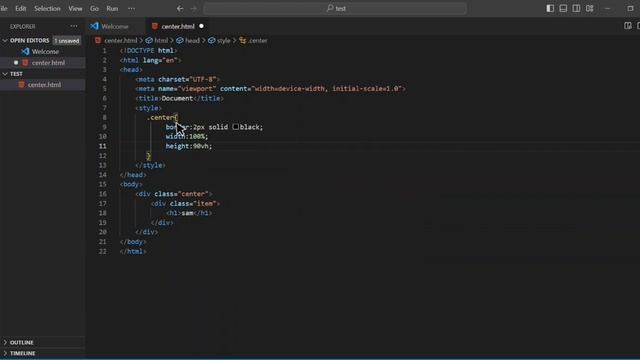
Task: Click the search box showing test
Action: 335,8
